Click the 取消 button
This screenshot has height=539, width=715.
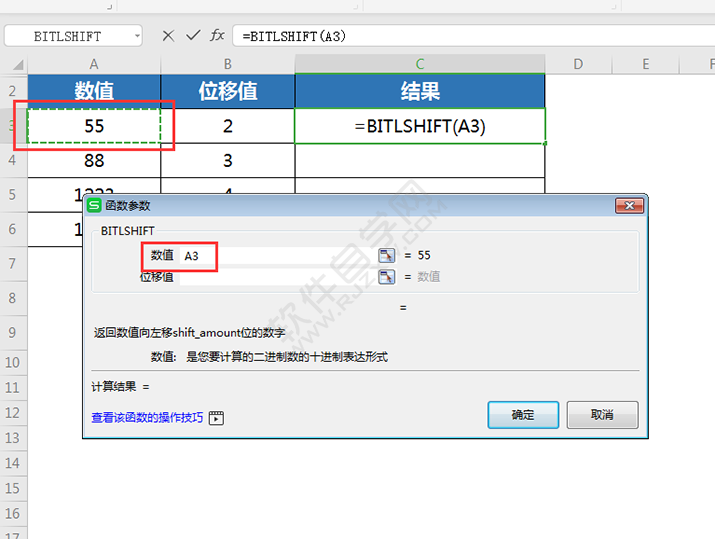(602, 415)
